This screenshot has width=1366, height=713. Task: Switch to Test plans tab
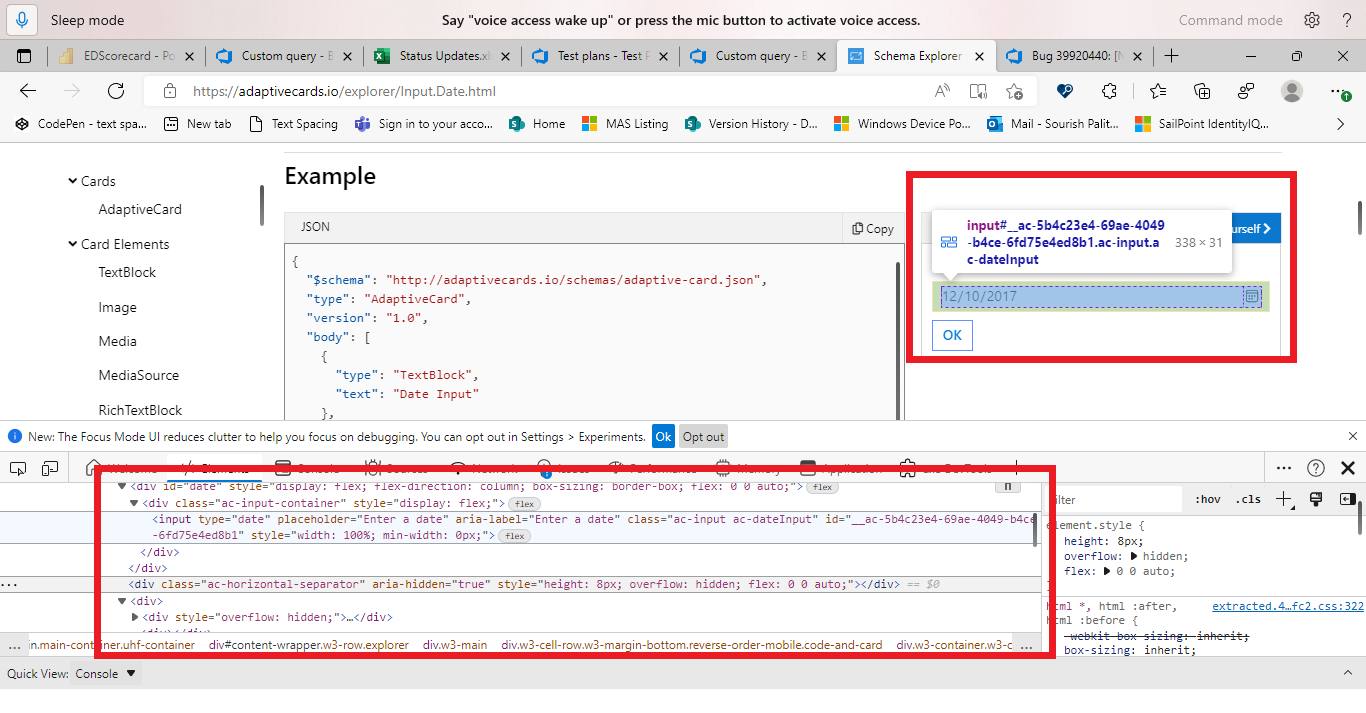pyautogui.click(x=598, y=56)
